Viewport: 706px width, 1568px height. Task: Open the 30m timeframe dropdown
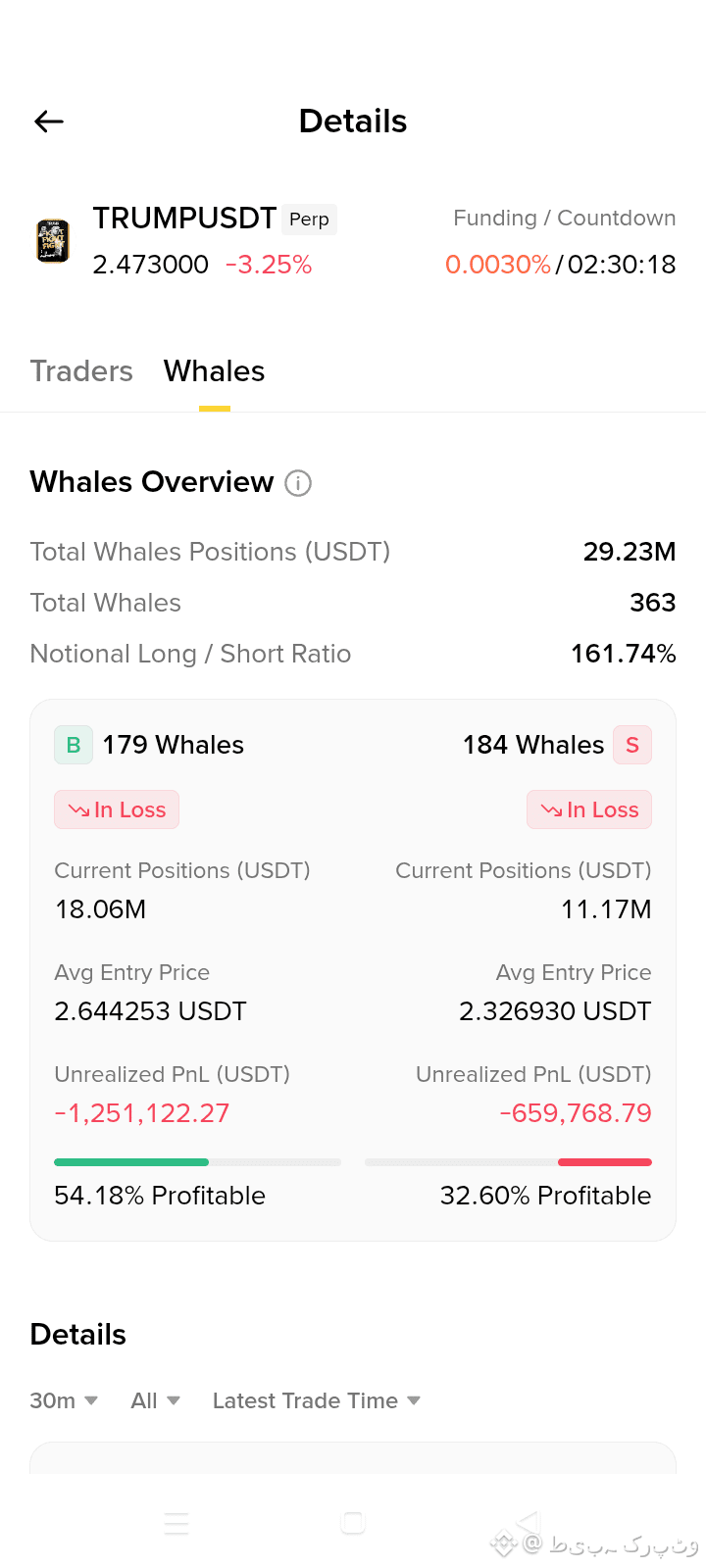pyautogui.click(x=64, y=1400)
